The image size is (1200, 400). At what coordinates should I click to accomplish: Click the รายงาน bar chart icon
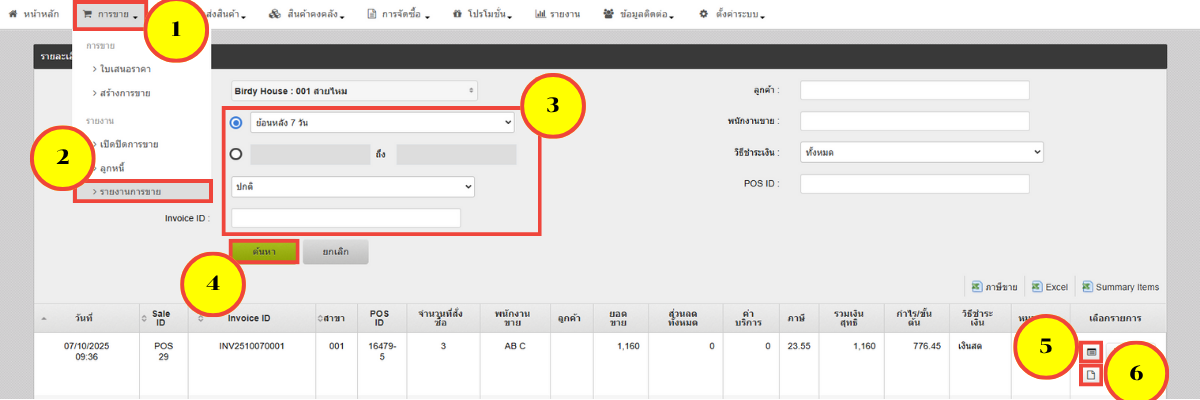click(540, 15)
